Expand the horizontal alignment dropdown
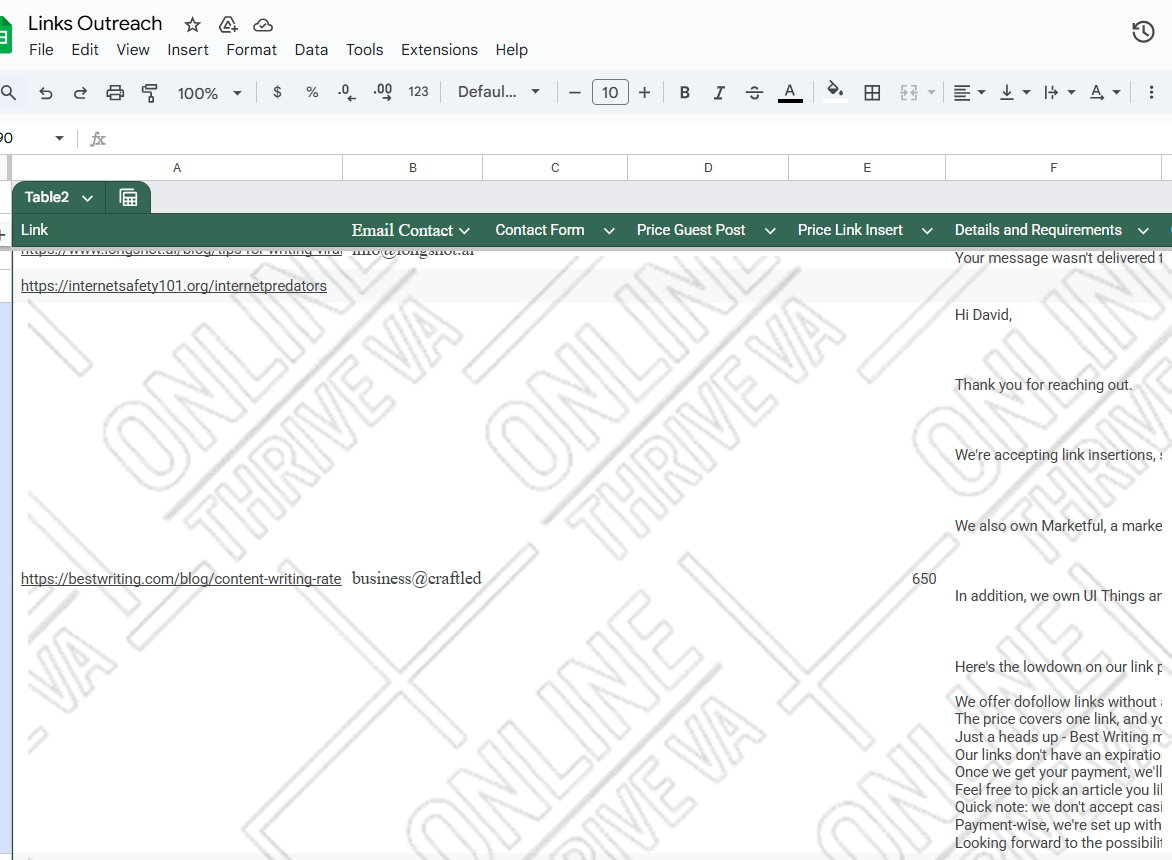Image resolution: width=1172 pixels, height=860 pixels. [980, 91]
